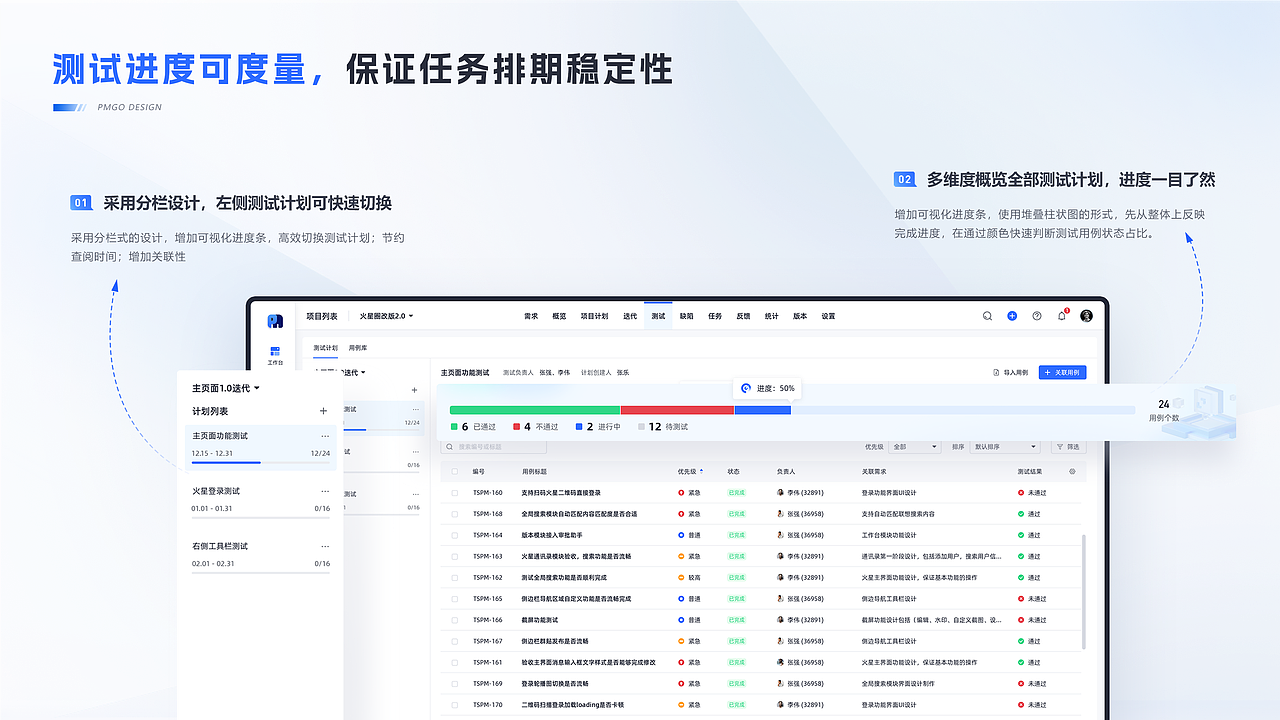Open the 优先级 filter dropdown showing 全部
1280x720 pixels.
tap(912, 446)
